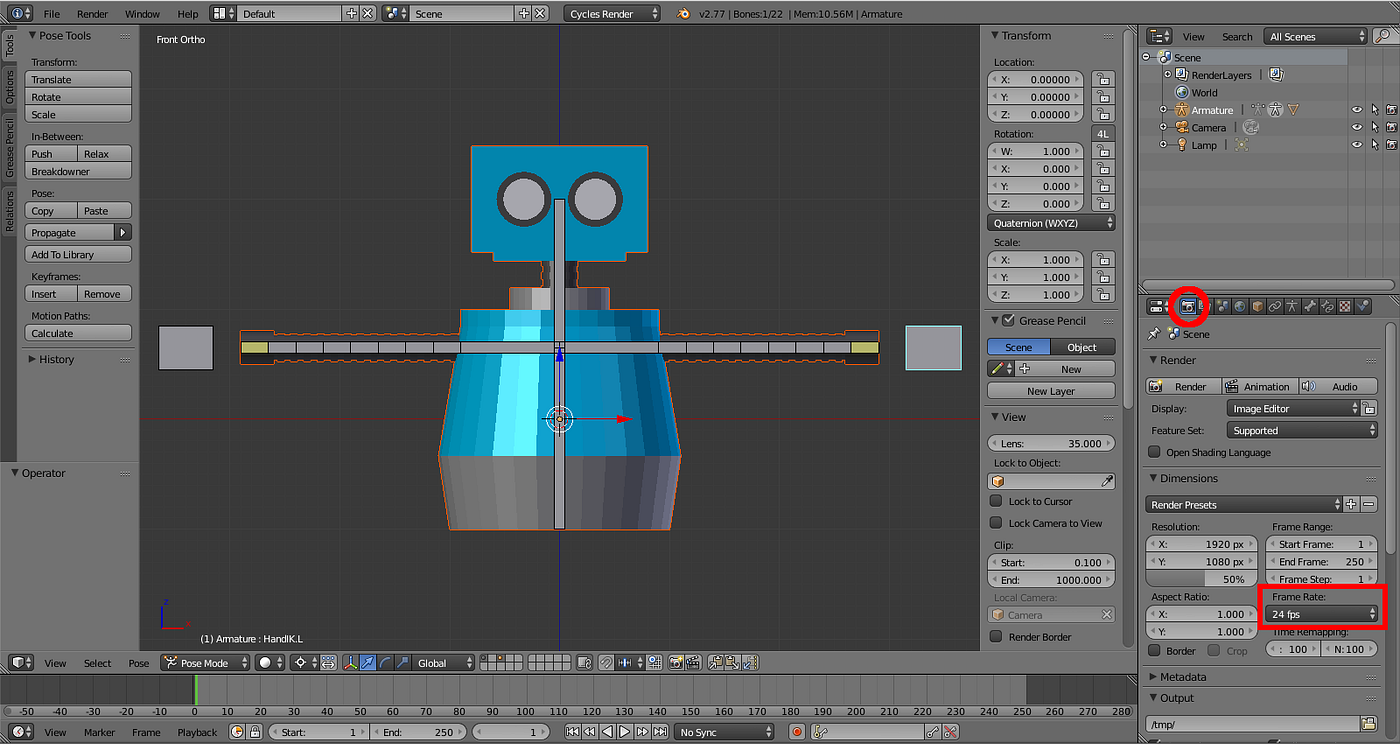Screen dimensions: 1400x744
Task: Open the Render properties camera icon
Action: click(1187, 306)
